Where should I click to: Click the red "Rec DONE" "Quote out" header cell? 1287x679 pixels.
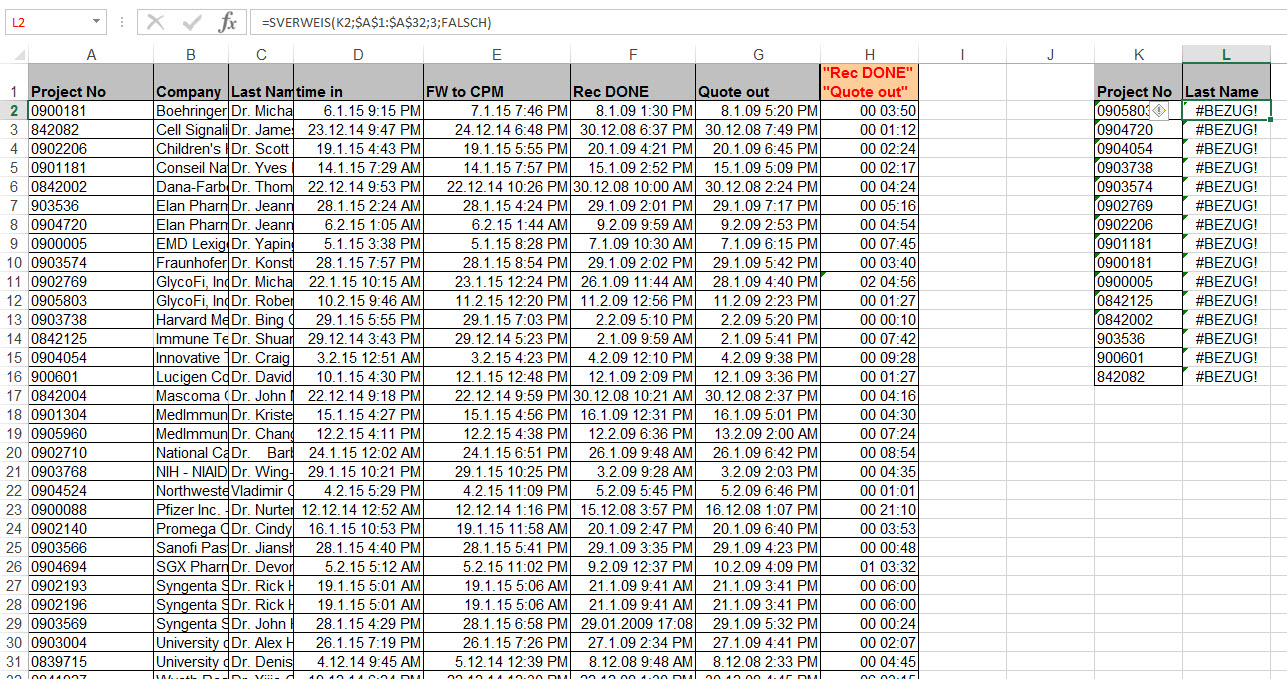coord(869,82)
